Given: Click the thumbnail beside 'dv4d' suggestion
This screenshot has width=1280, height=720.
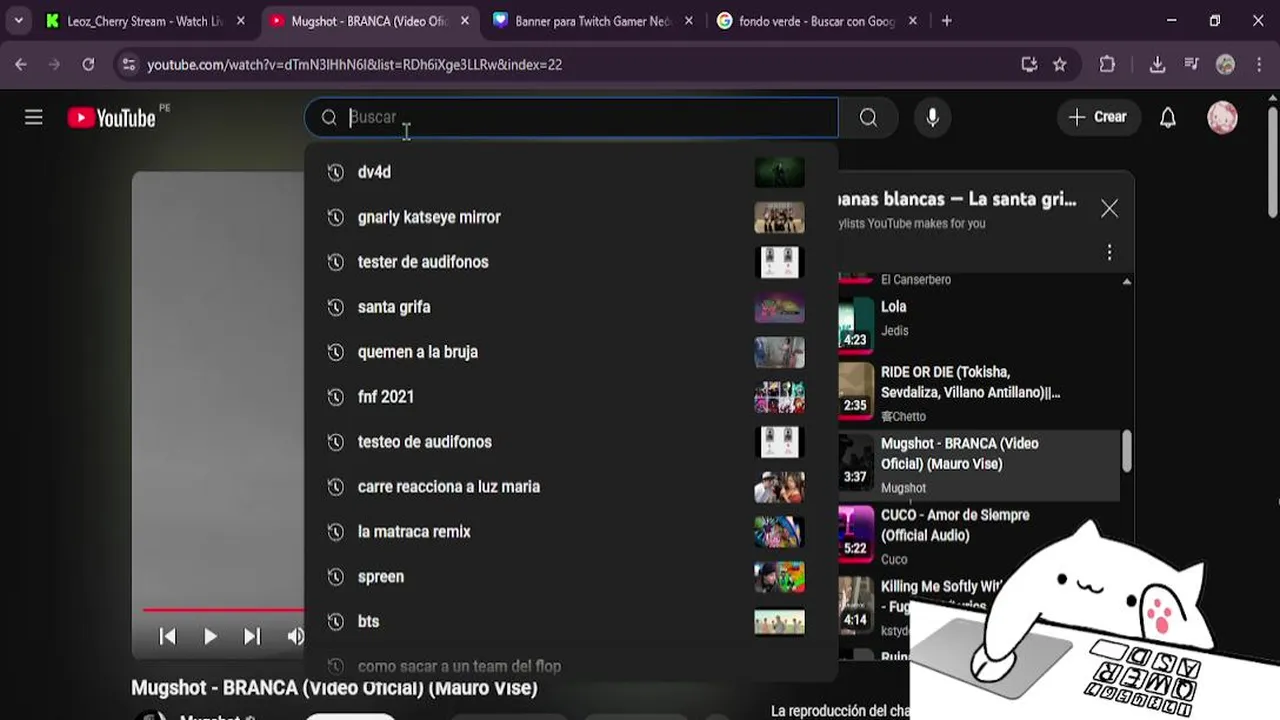Looking at the screenshot, I should point(779,172).
